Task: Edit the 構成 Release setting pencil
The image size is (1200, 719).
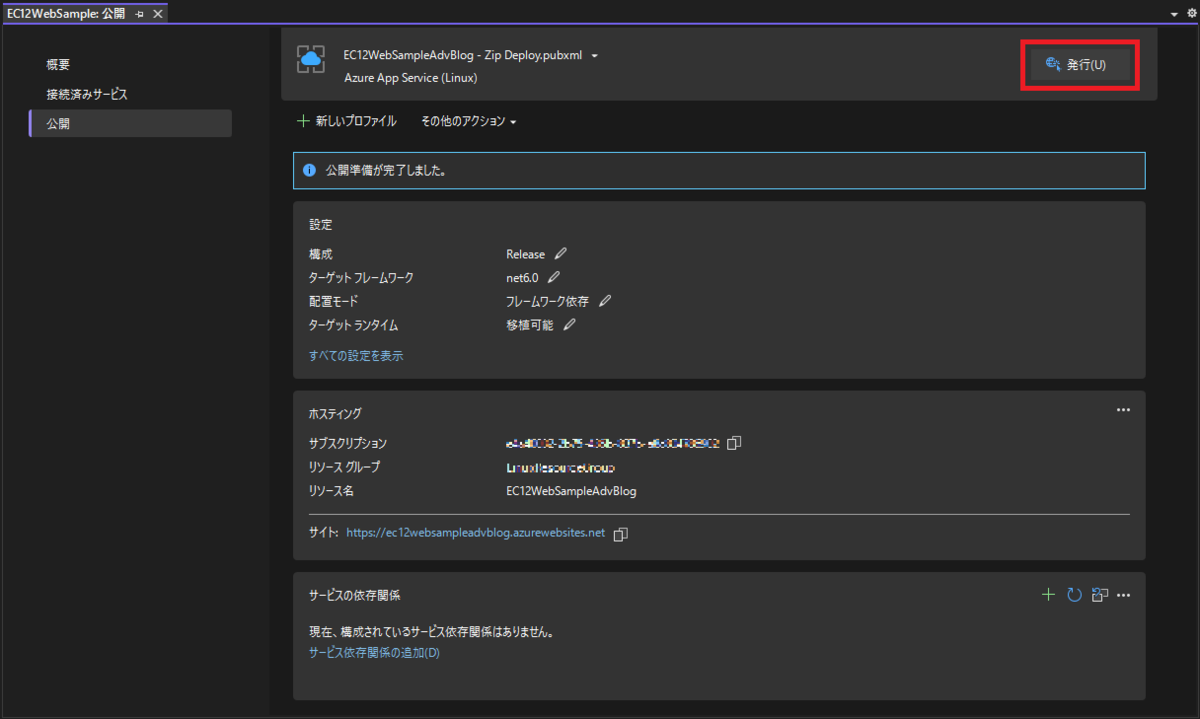Action: pyautogui.click(x=561, y=254)
